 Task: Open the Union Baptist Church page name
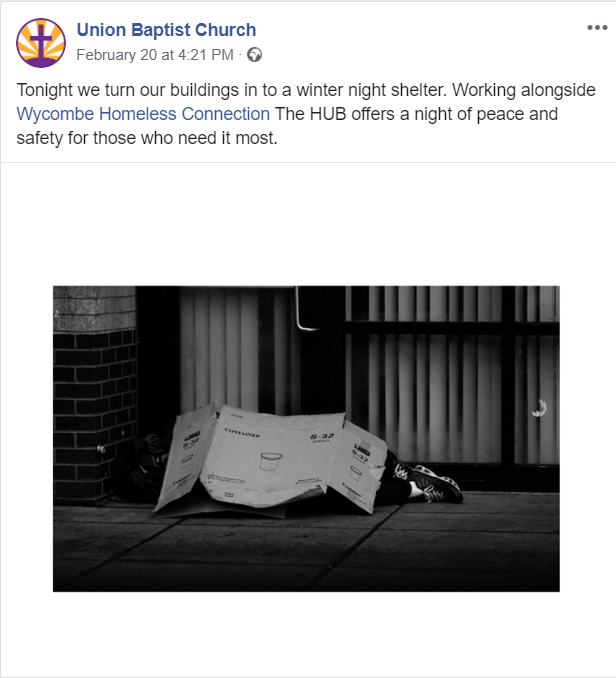[166, 30]
